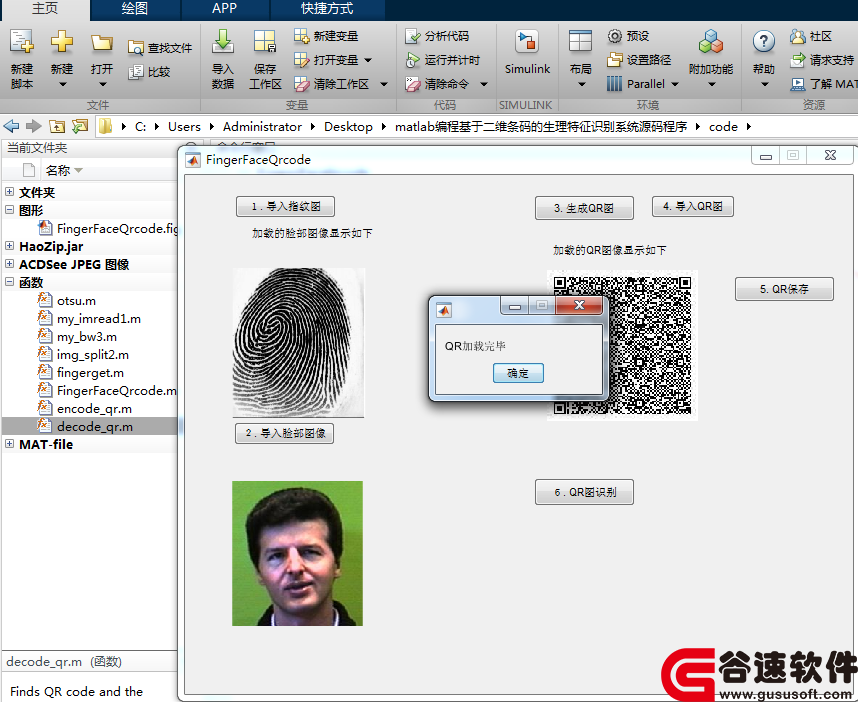Click the Parallel icon

(x=614, y=84)
